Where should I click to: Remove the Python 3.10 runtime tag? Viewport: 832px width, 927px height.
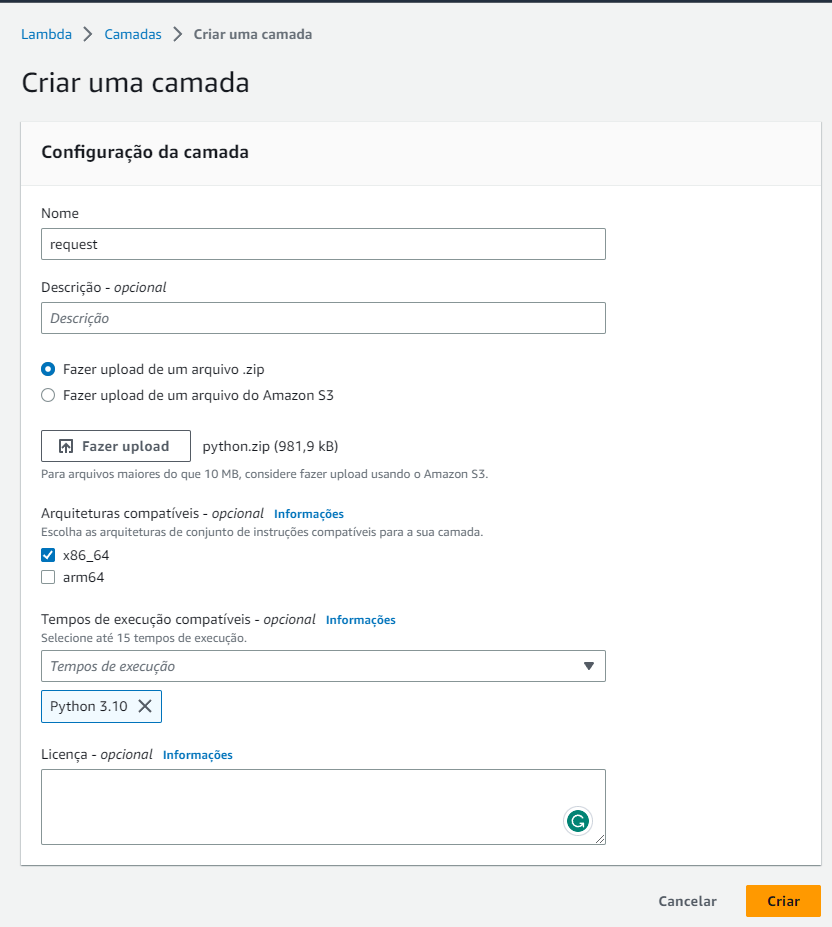(145, 706)
